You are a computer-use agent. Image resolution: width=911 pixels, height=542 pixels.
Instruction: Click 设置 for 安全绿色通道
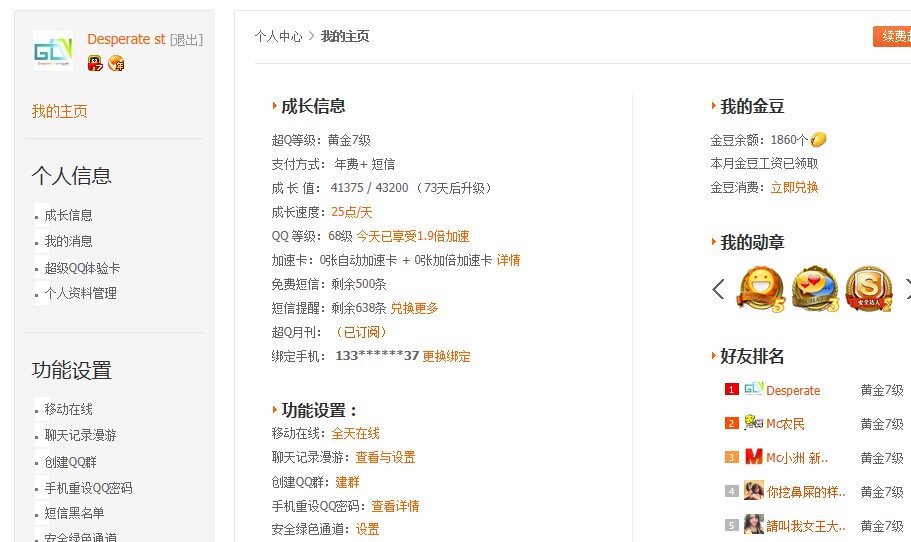[367, 529]
